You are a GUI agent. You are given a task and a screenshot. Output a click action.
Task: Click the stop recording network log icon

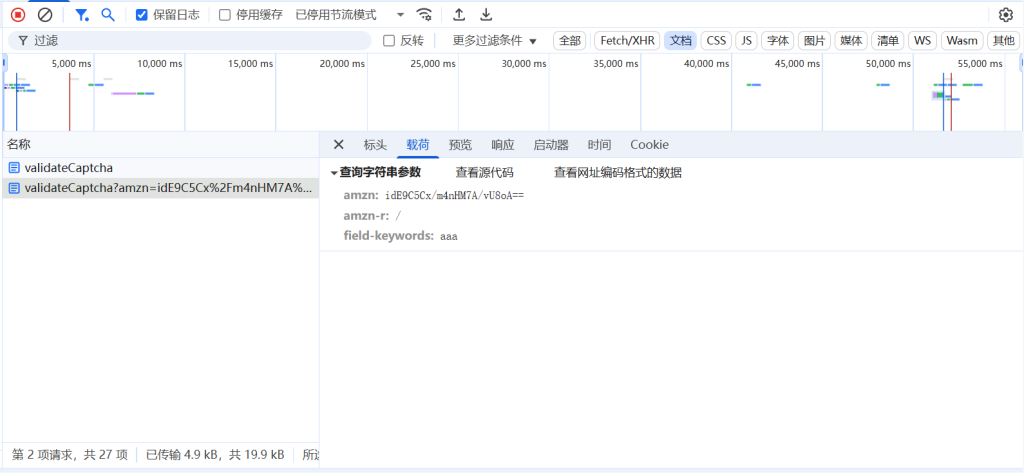pyautogui.click(x=18, y=15)
